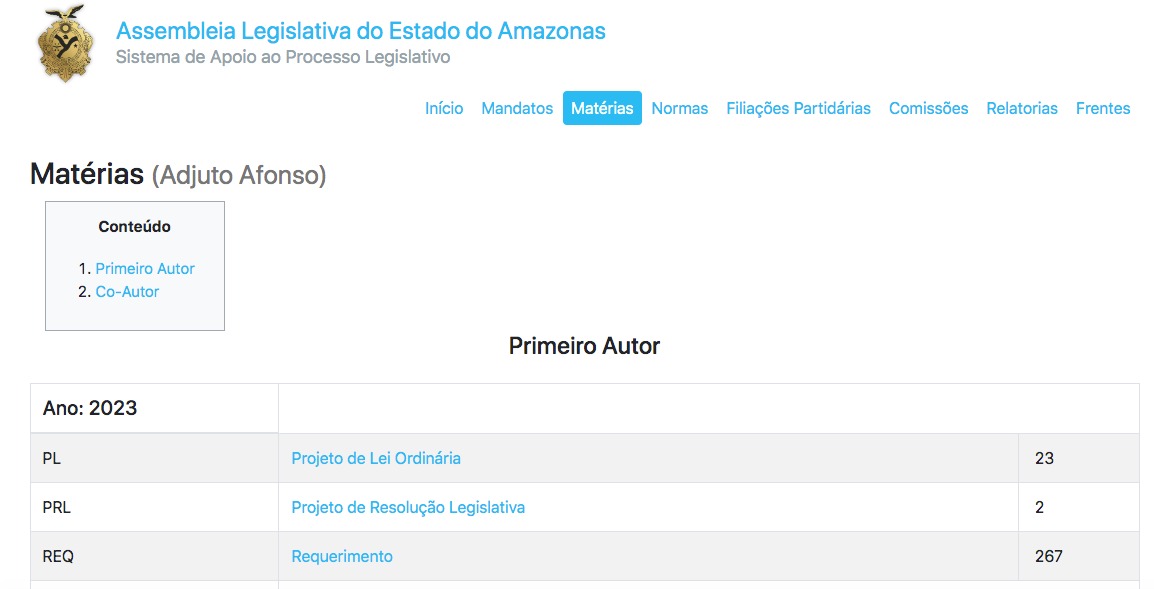Click the PL abbreviation cell
1154x589 pixels.
click(52, 458)
